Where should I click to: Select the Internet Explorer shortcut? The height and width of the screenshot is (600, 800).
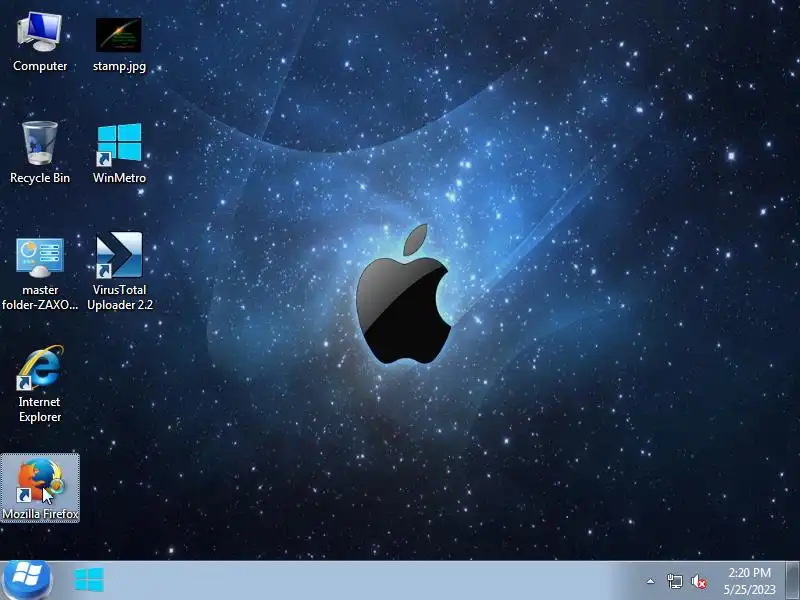pos(40,384)
